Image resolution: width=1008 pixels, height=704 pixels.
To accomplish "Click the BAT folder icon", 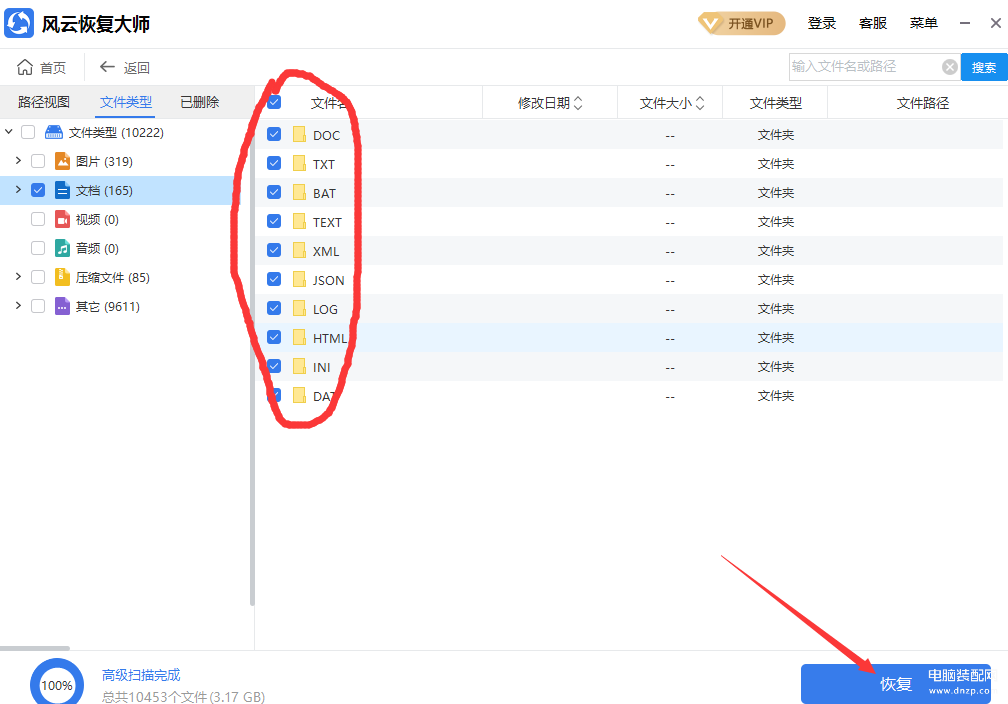I will (x=299, y=192).
